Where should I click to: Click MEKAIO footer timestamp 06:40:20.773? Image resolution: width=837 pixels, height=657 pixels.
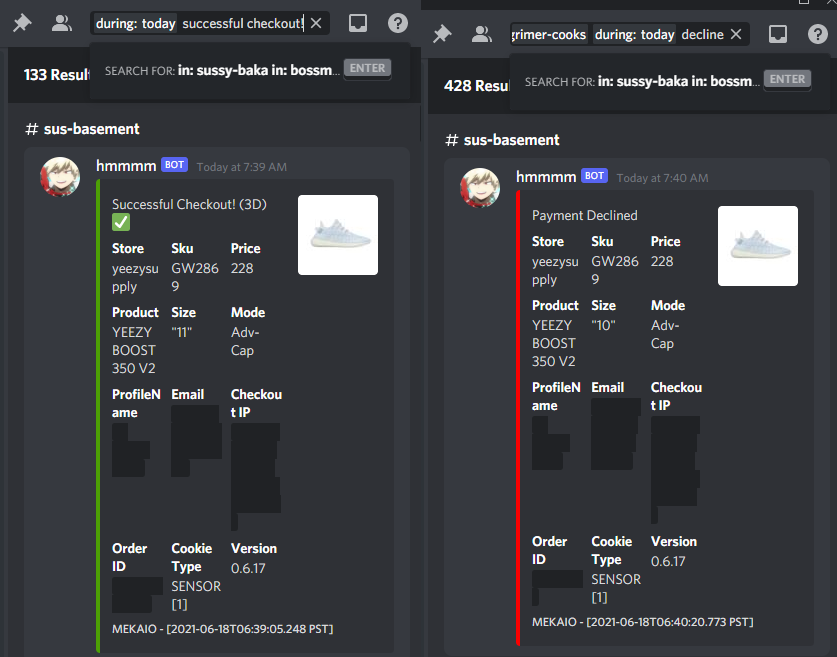[x=643, y=622]
